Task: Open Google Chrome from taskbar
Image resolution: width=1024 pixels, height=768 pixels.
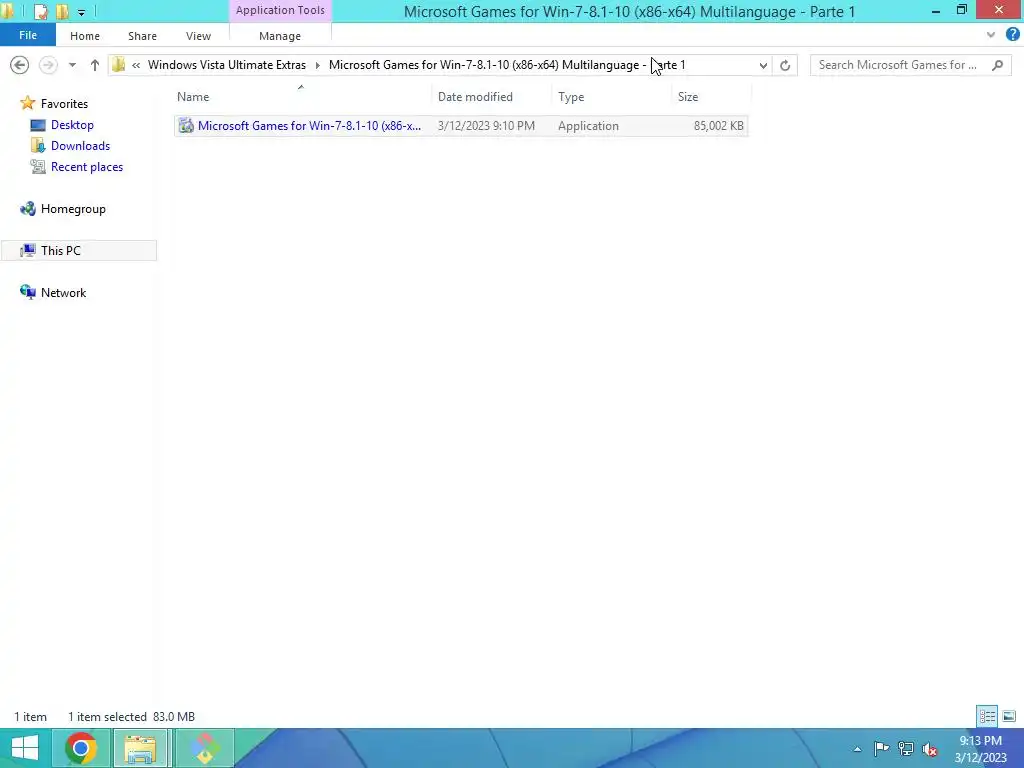Action: coord(80,748)
